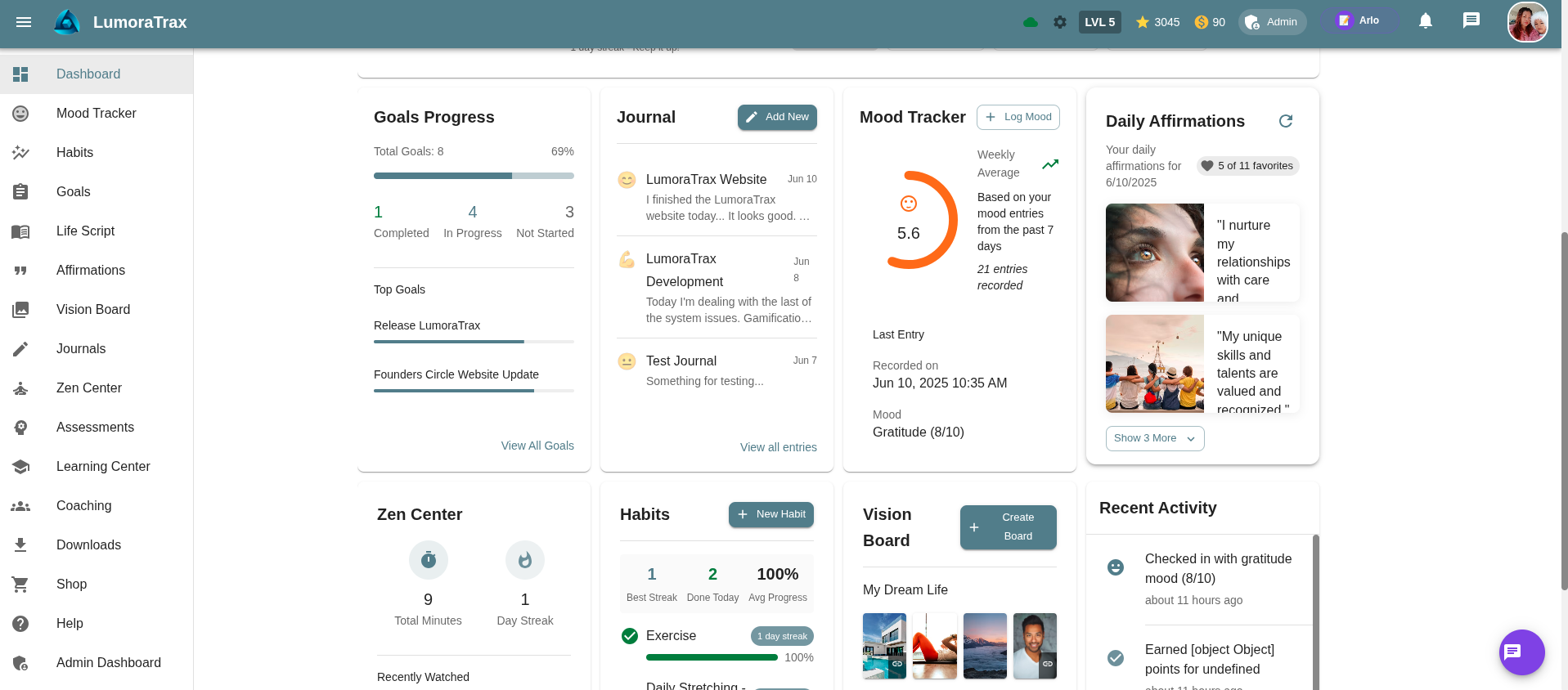Open Mood Tracker in sidebar
Viewport: 1568px width, 690px height.
(97, 114)
